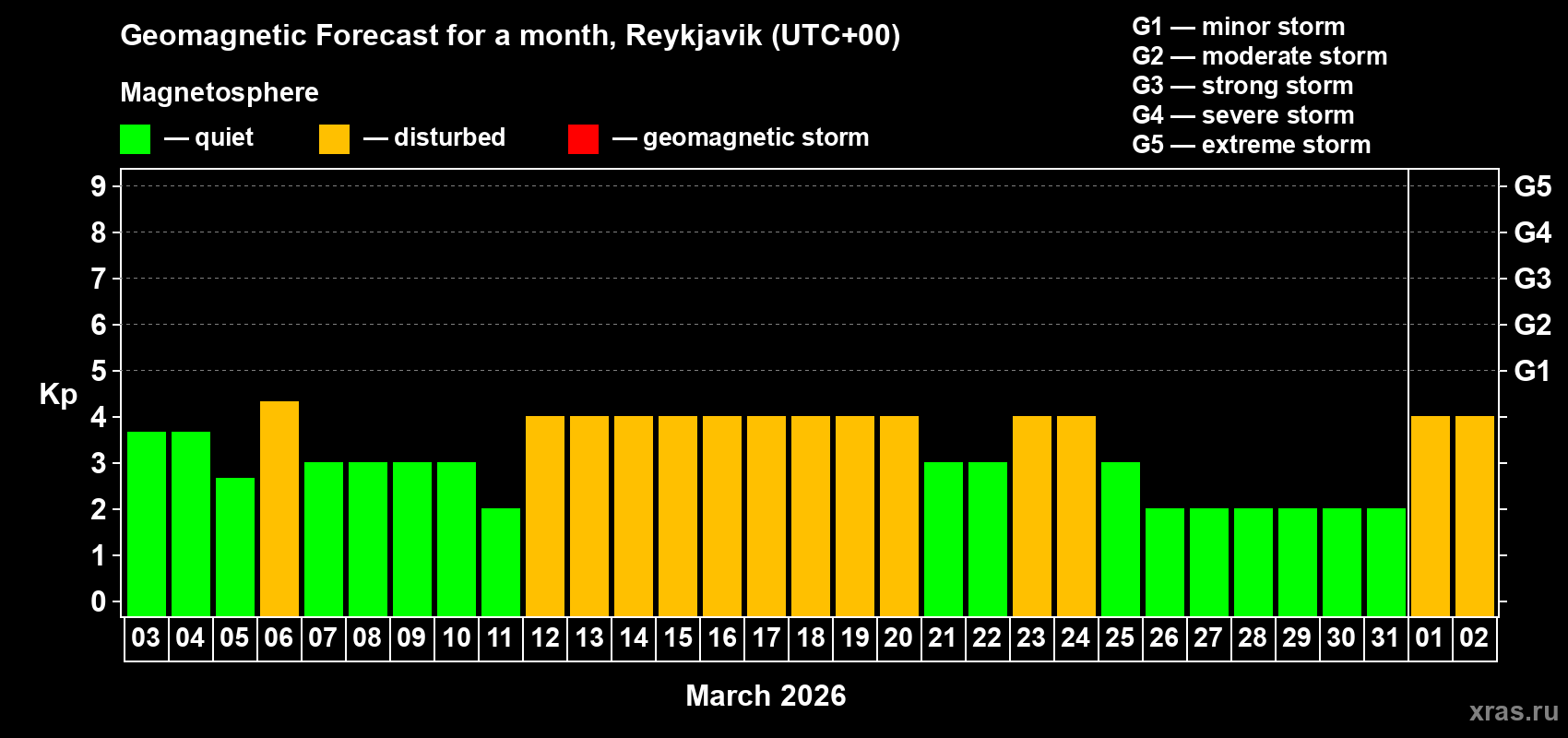Viewport: 1568px width, 738px height.
Task: Select the green bar above date 25
Action: (1121, 539)
